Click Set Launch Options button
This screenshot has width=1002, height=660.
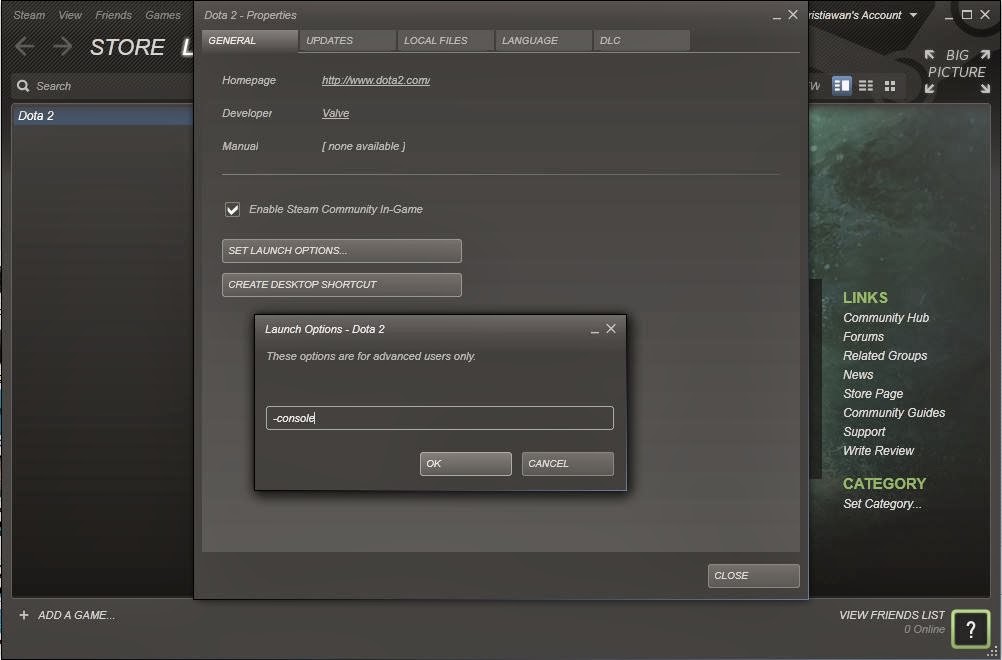click(341, 250)
